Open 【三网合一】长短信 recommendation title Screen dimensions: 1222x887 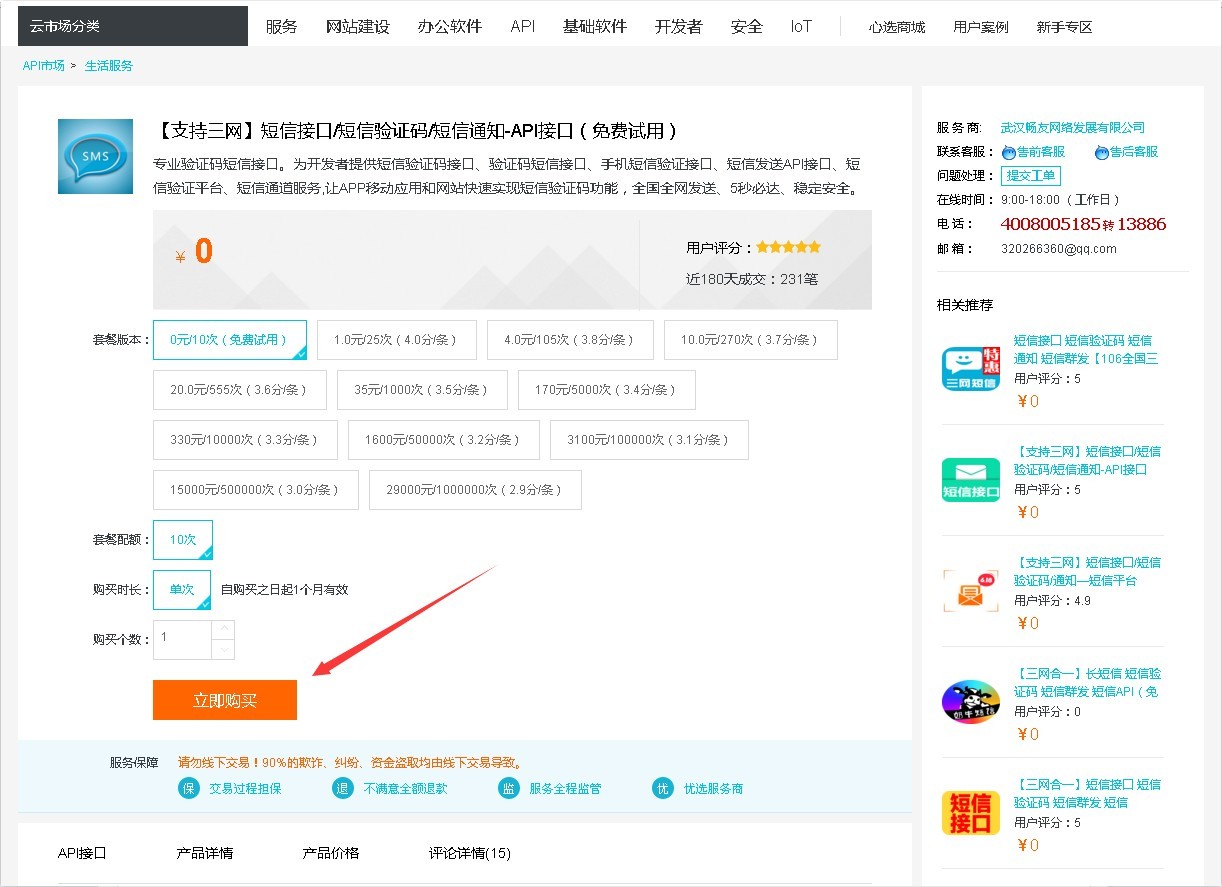(1088, 682)
